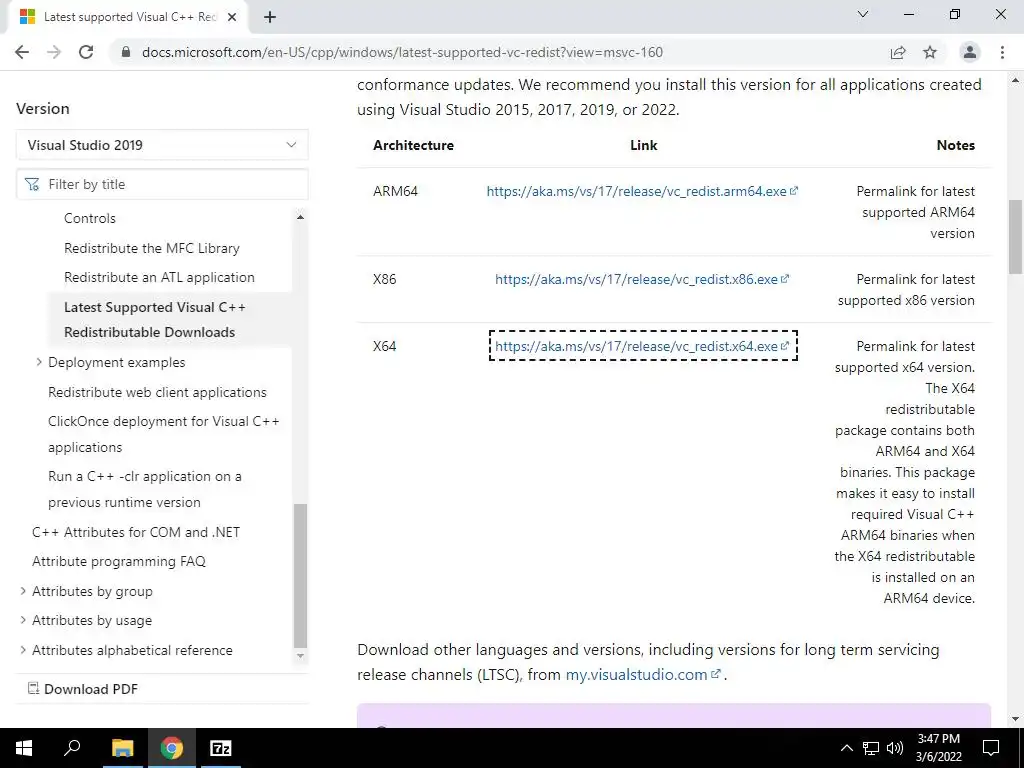Click the sidebar scroll-down arrow
Viewport: 1024px width, 768px height.
[300, 656]
